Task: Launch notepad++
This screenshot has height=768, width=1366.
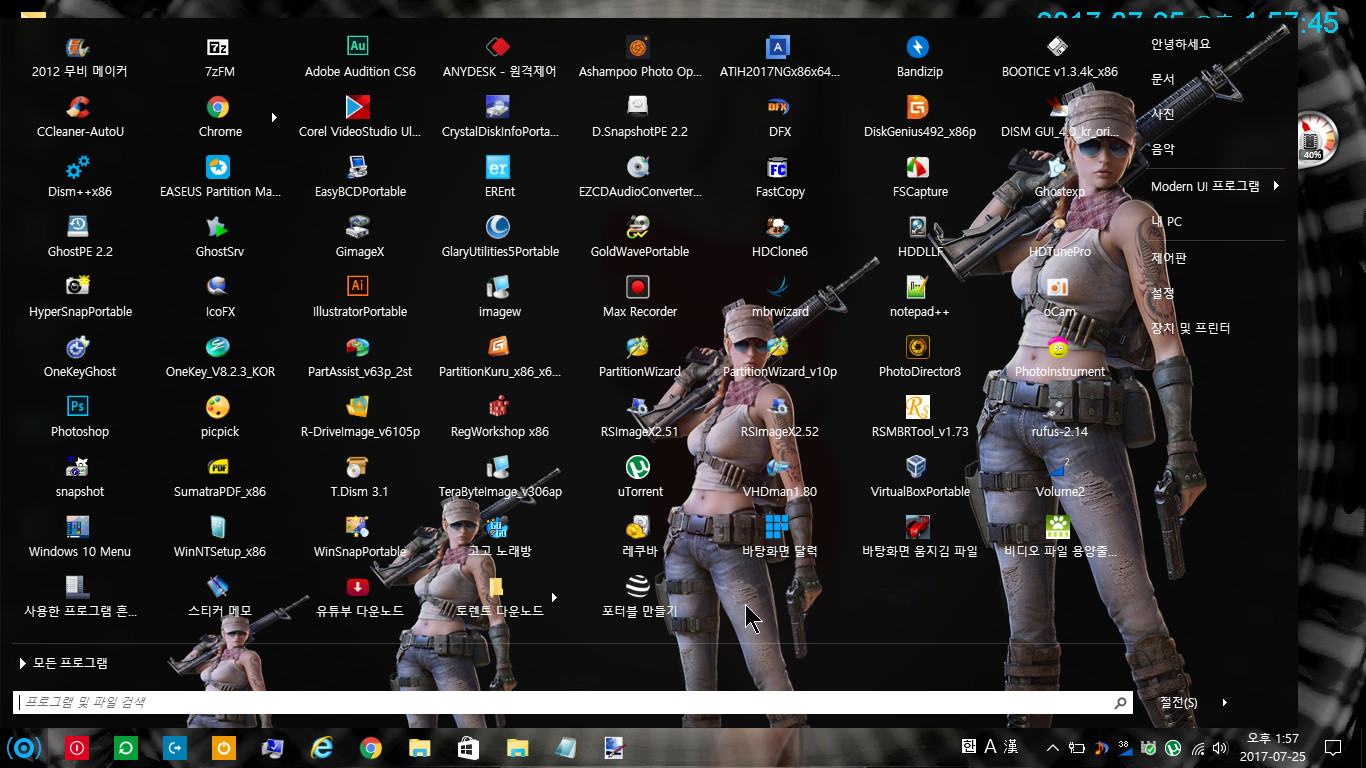Action: click(919, 298)
